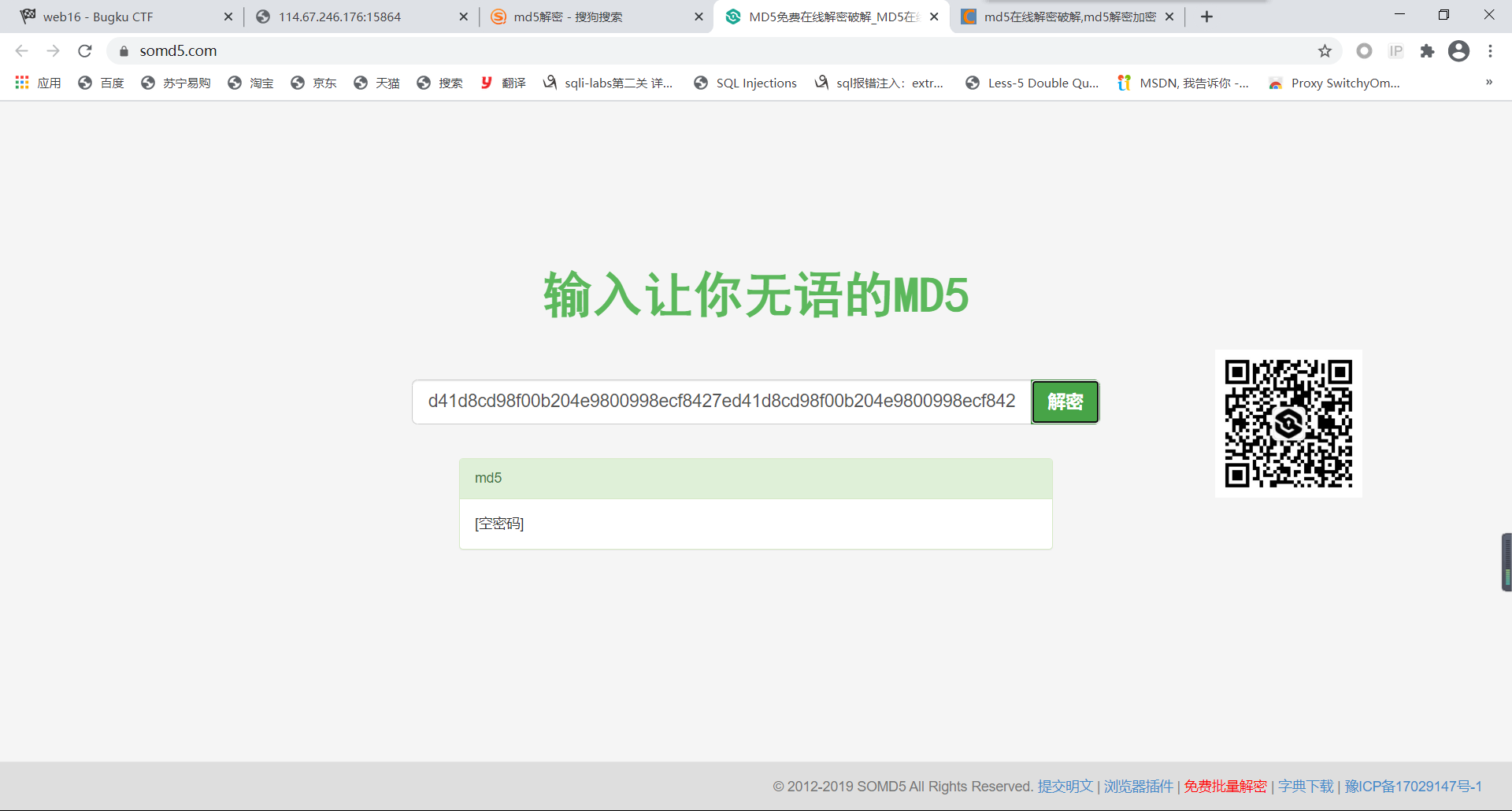Viewport: 1512px width, 811px height.
Task: Click the back navigation arrow
Action: 22,51
